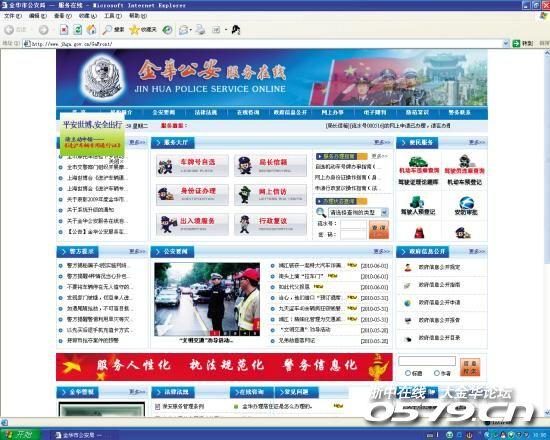550x440 pixels.
Task: Expand 更多>> in 便民服务 header
Action: pyautogui.click(x=477, y=142)
